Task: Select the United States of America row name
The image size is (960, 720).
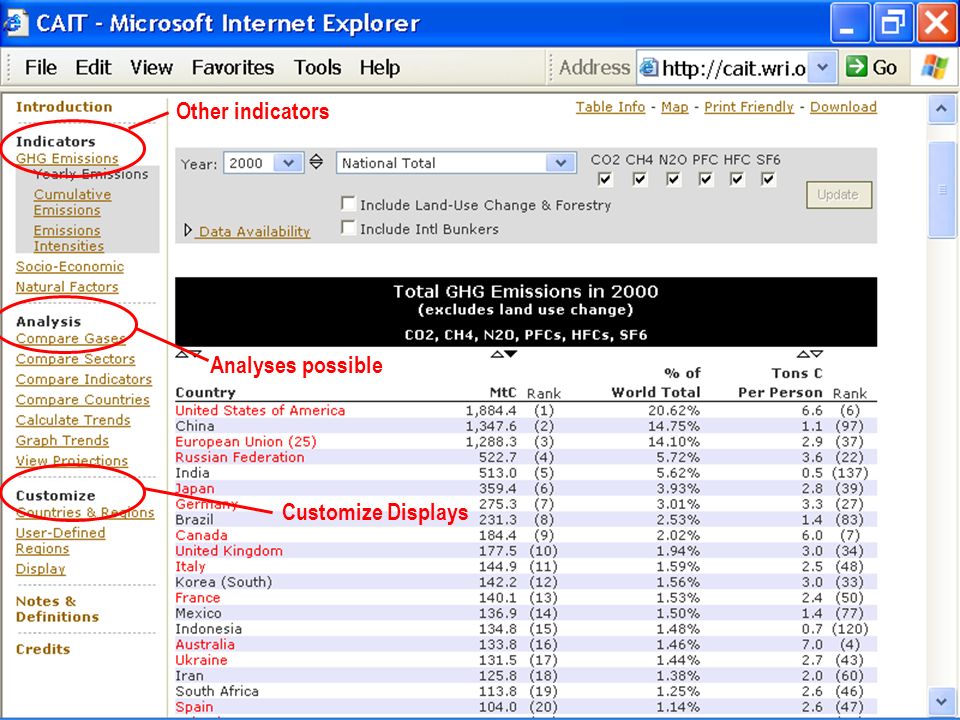Action: coord(260,411)
